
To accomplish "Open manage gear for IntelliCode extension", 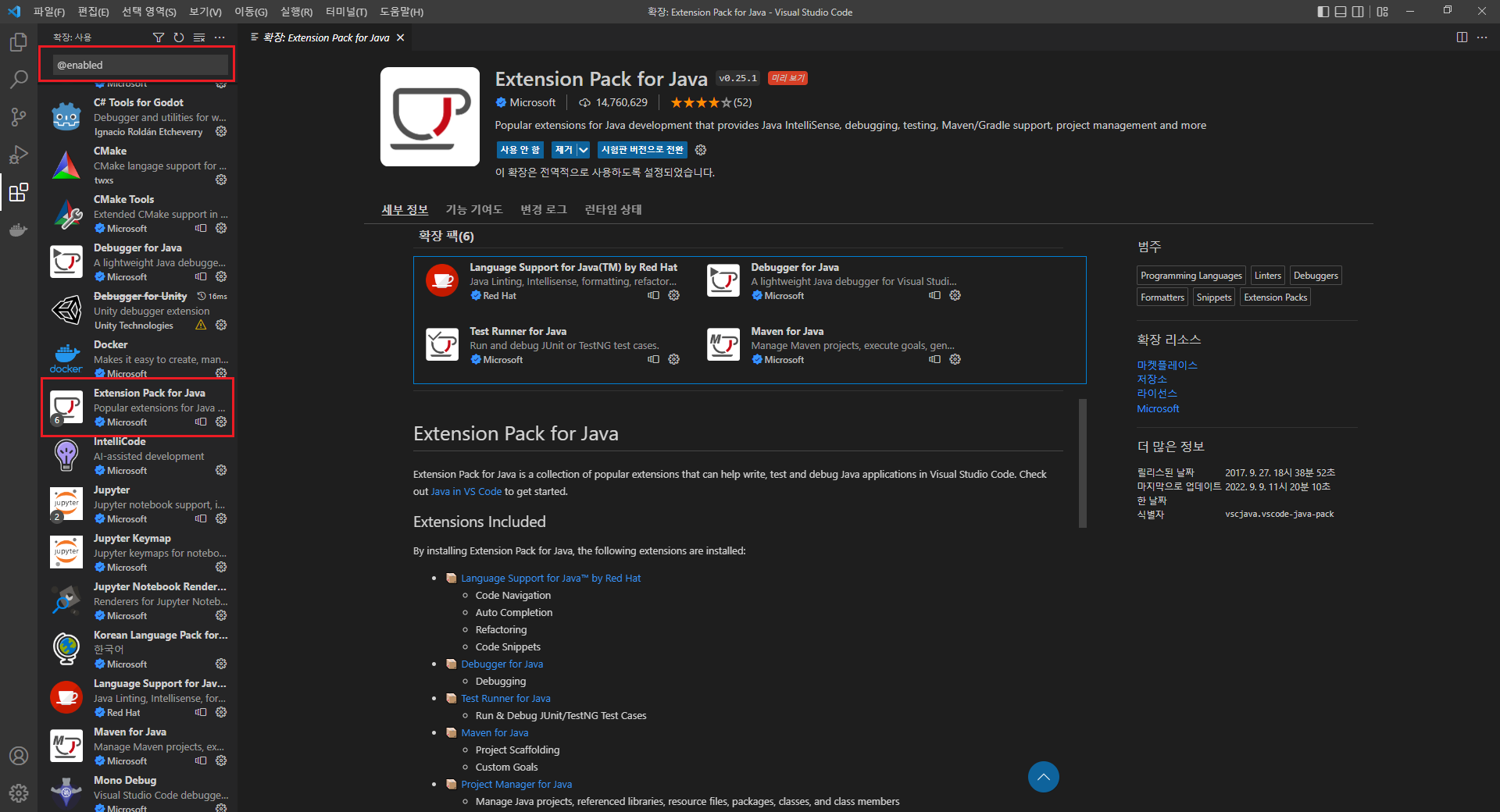I will click(221, 470).
